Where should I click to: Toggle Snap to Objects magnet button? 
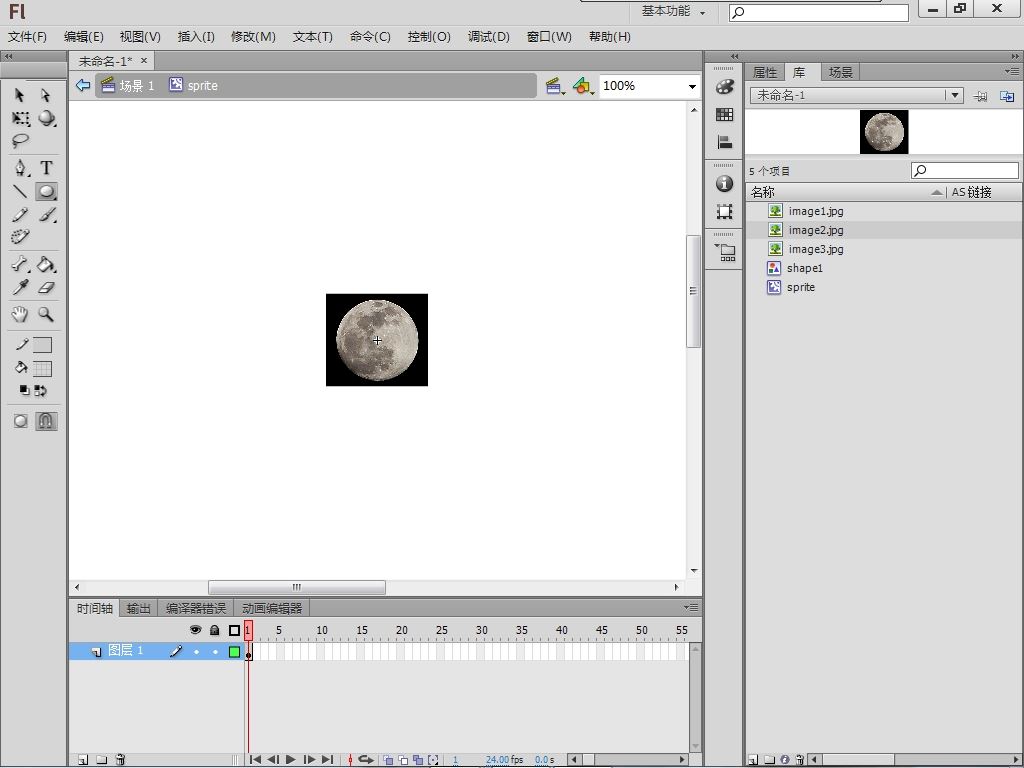(x=46, y=421)
